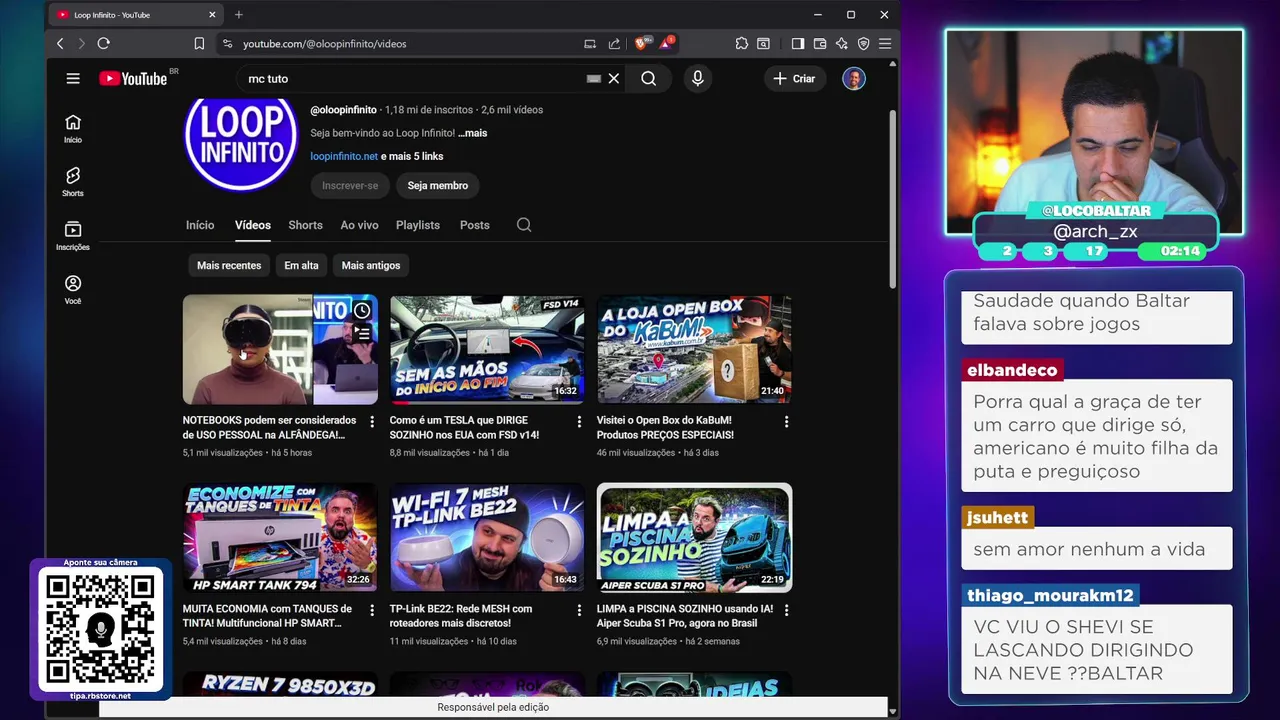
Task: Open the KaBuM Open Box thumbnail
Action: 694,349
